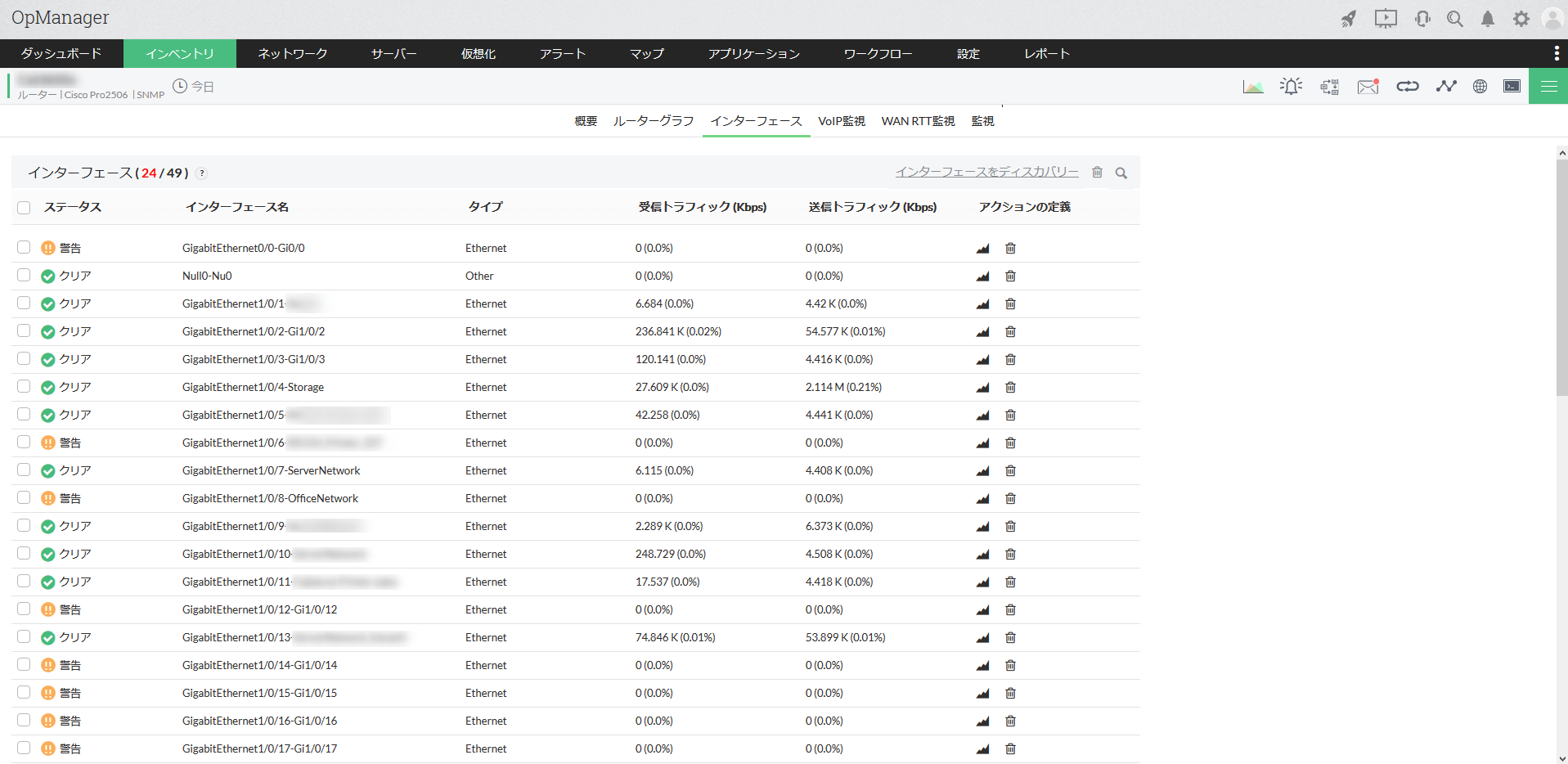Open the globe browser icon

1480,86
